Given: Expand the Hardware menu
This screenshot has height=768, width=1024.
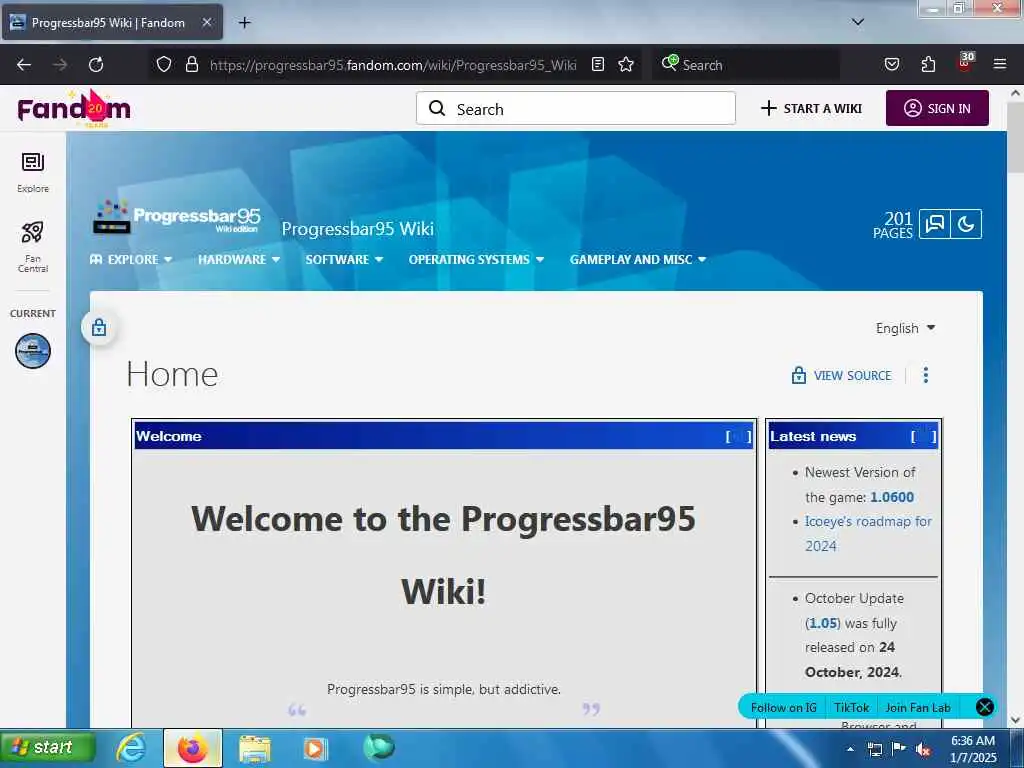Looking at the screenshot, I should (x=239, y=259).
